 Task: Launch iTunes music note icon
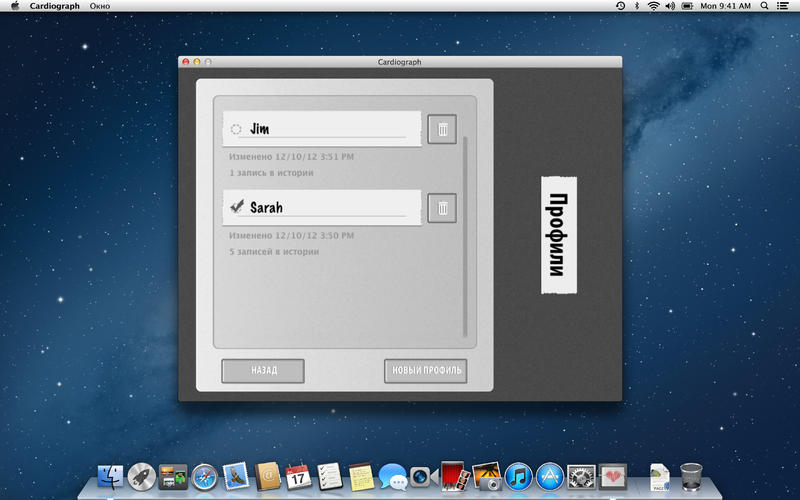[518, 477]
